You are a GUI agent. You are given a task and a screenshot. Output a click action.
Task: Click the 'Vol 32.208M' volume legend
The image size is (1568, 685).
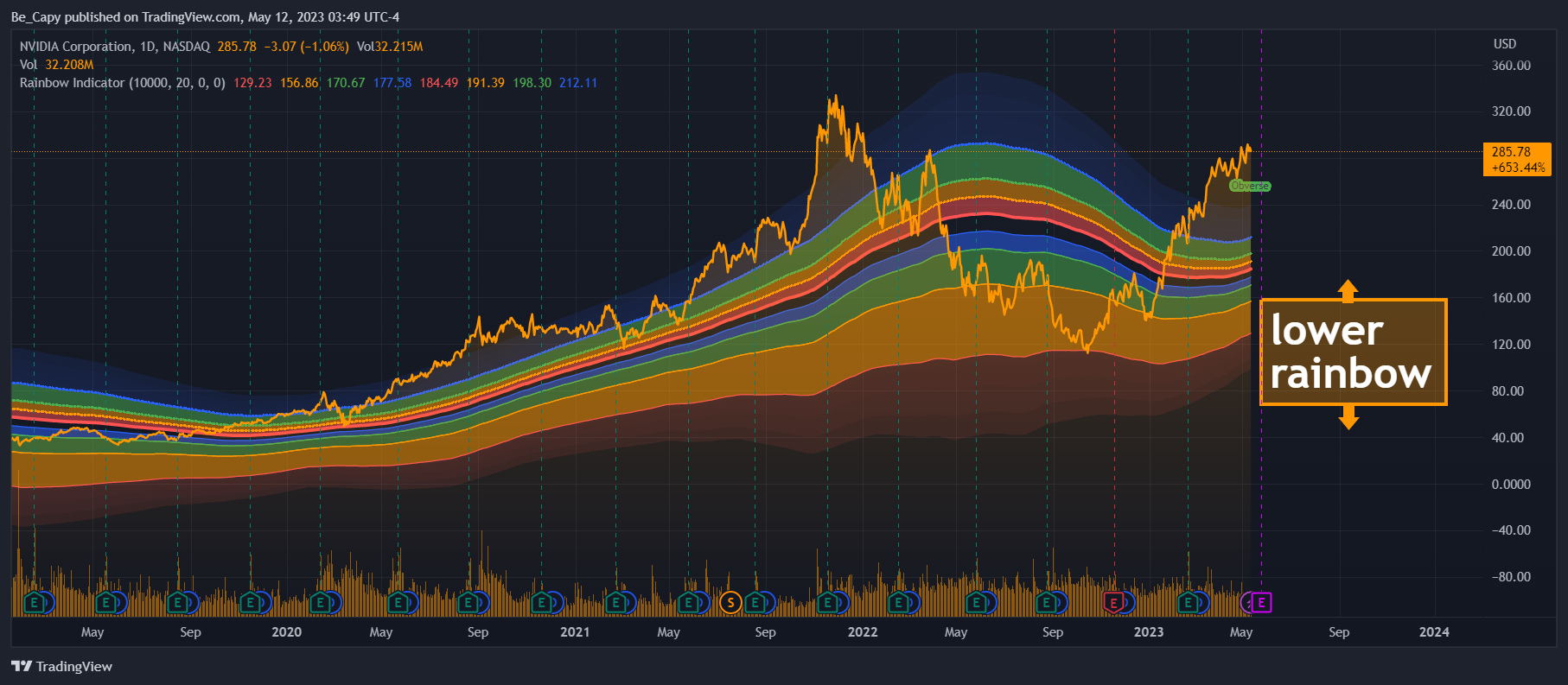pyautogui.click(x=56, y=65)
